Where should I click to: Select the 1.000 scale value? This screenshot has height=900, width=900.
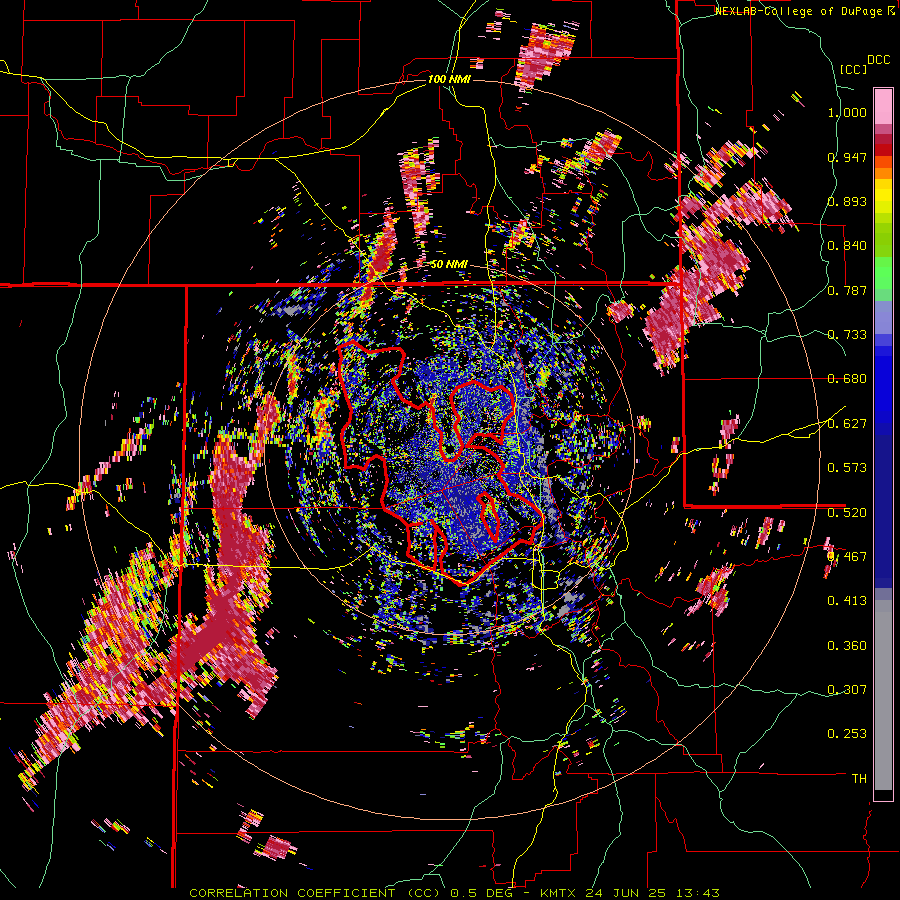pyautogui.click(x=847, y=112)
